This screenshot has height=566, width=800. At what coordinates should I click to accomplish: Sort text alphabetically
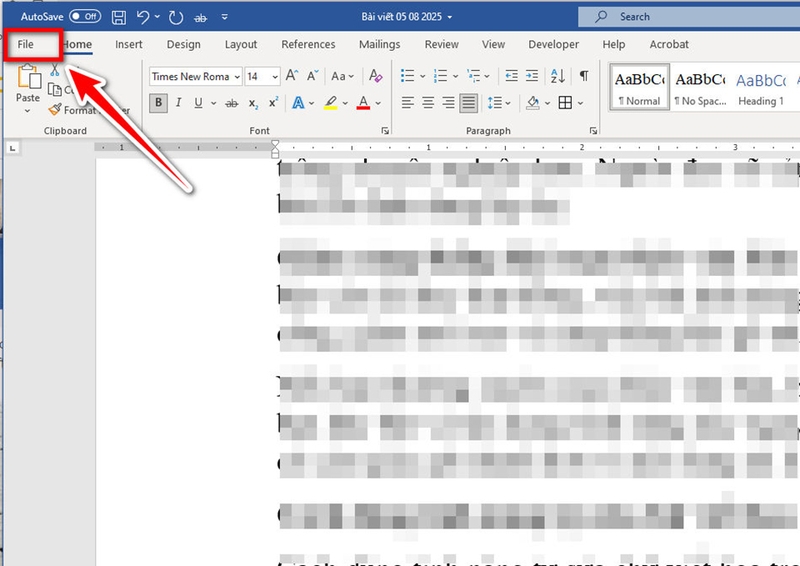click(558, 76)
